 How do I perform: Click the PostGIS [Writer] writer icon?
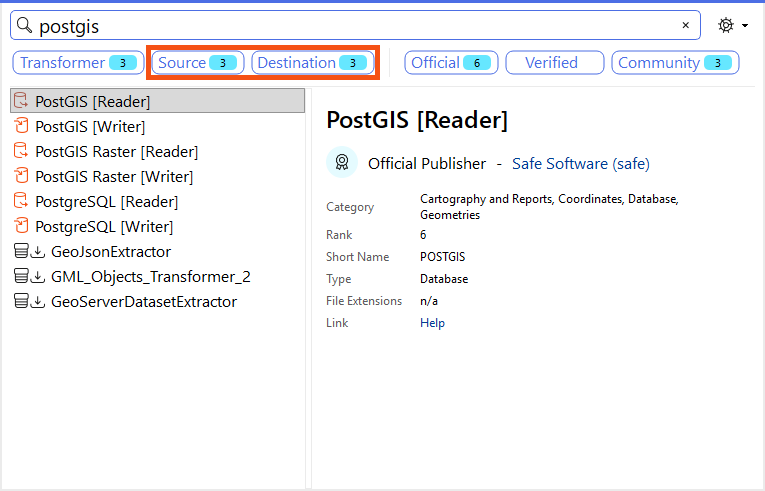coord(21,126)
